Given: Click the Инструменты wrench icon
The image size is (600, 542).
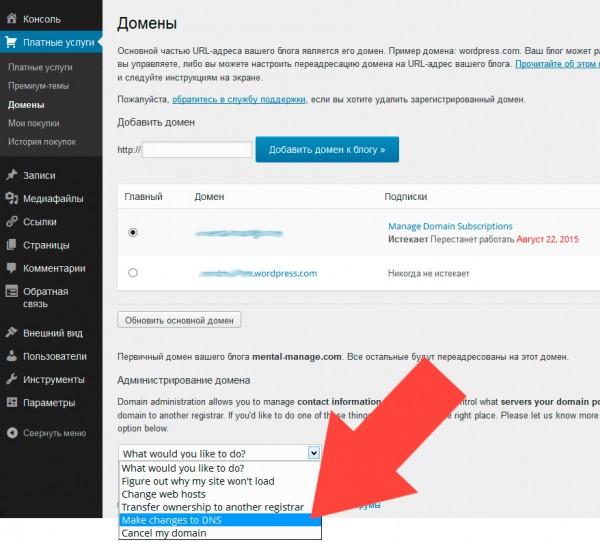Looking at the screenshot, I should pos(11,379).
